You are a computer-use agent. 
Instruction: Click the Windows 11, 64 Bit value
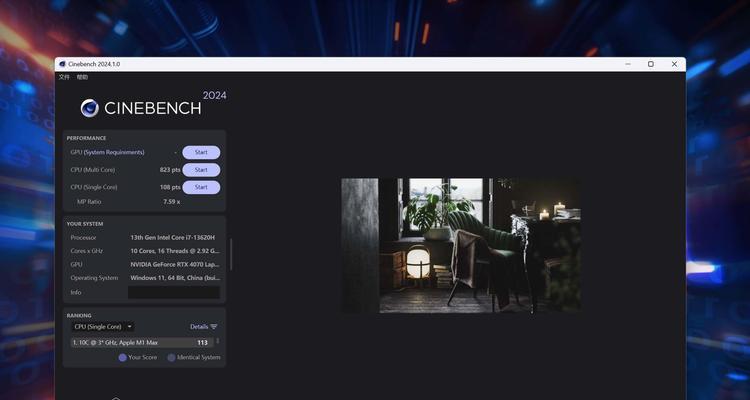coord(175,278)
